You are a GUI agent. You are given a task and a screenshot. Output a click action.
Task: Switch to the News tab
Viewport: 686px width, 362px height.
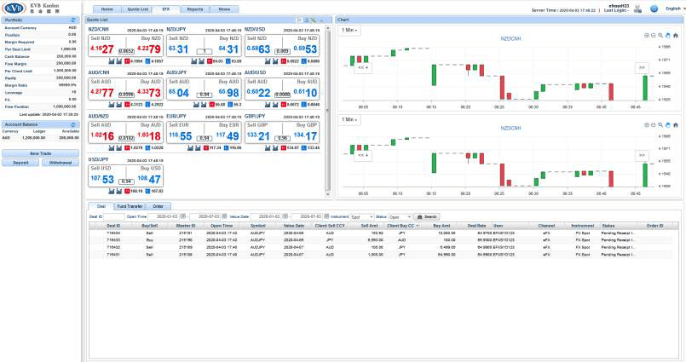(x=224, y=9)
